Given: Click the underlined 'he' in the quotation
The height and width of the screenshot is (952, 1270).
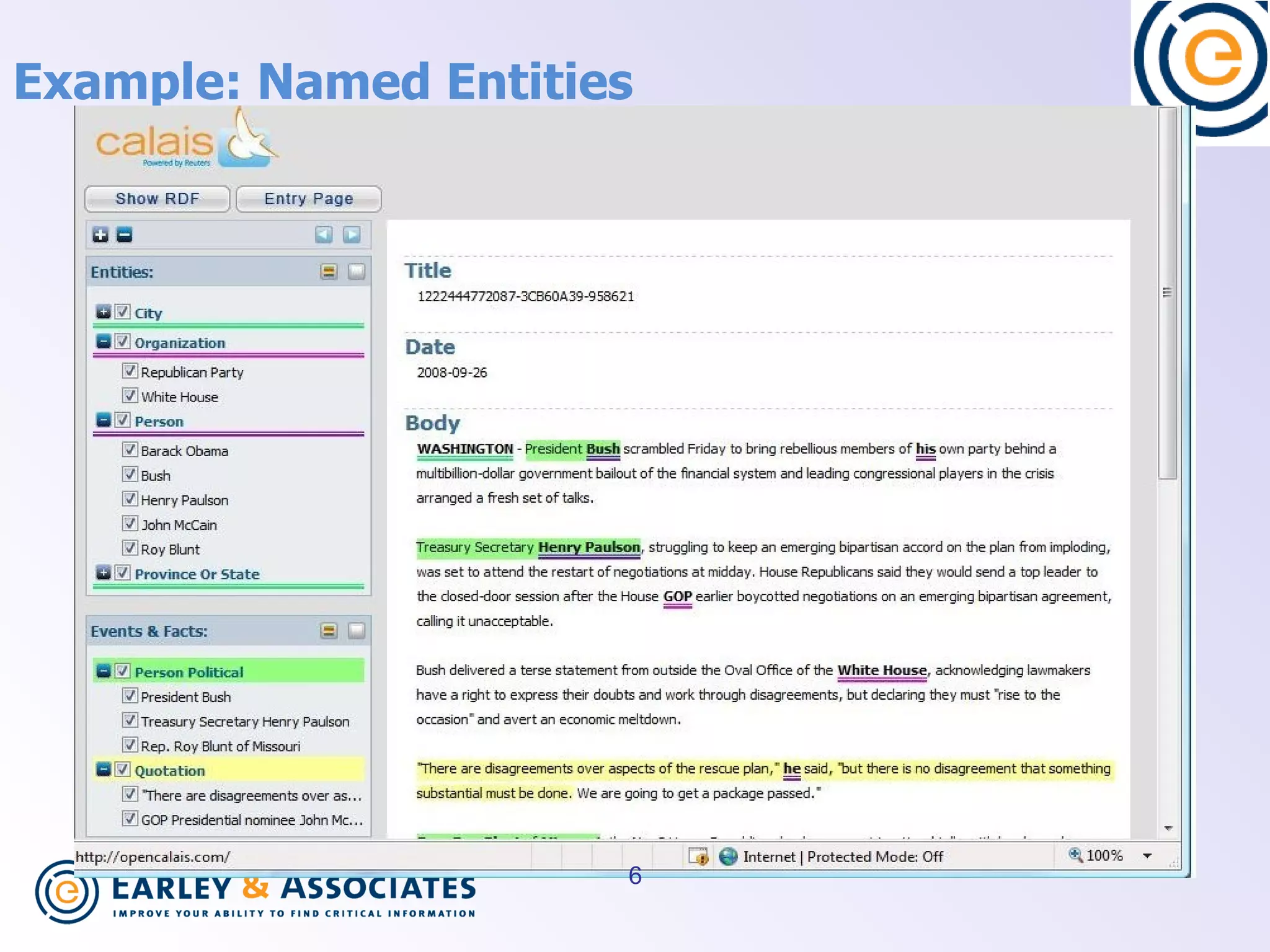Looking at the screenshot, I should tap(792, 769).
